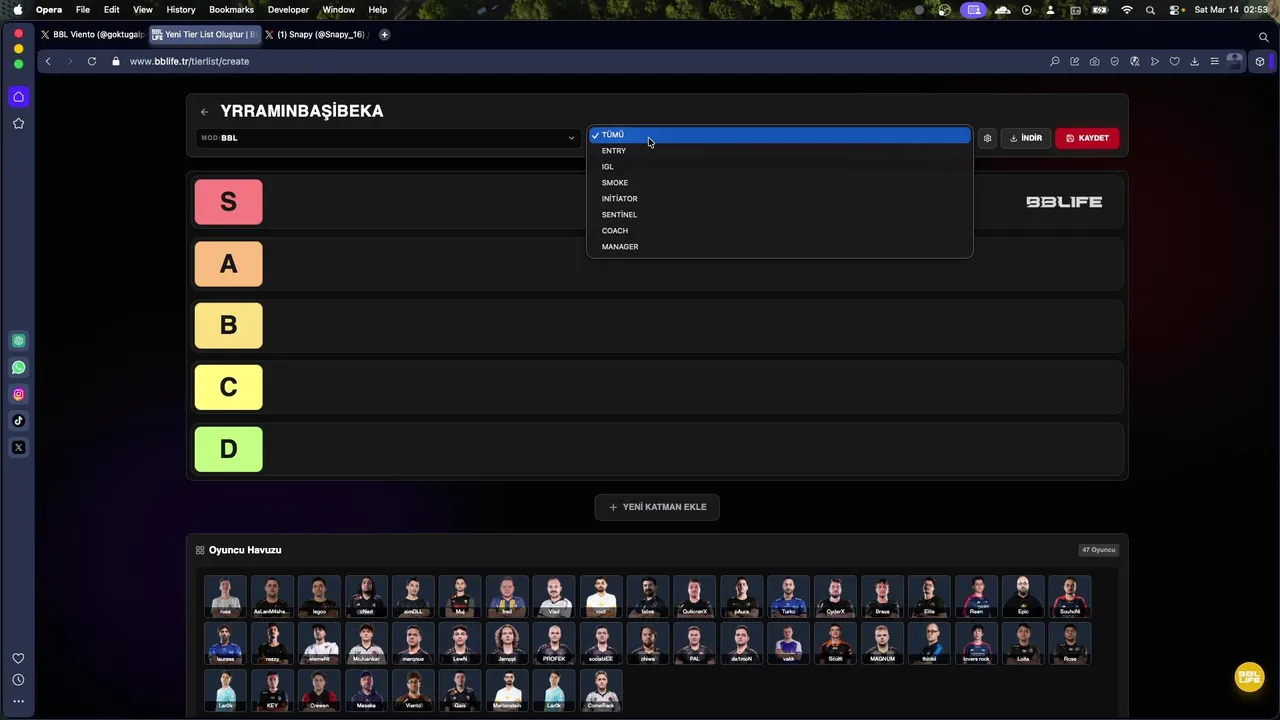The image size is (1280, 720).
Task: Open WhatsApp in Opera sidebar
Action: click(x=18, y=368)
